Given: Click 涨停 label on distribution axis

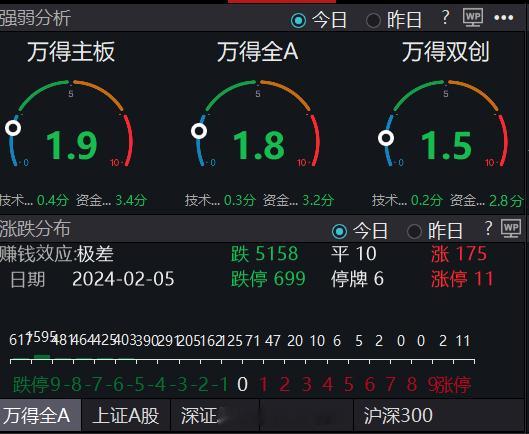Looking at the screenshot, I should (453, 384).
